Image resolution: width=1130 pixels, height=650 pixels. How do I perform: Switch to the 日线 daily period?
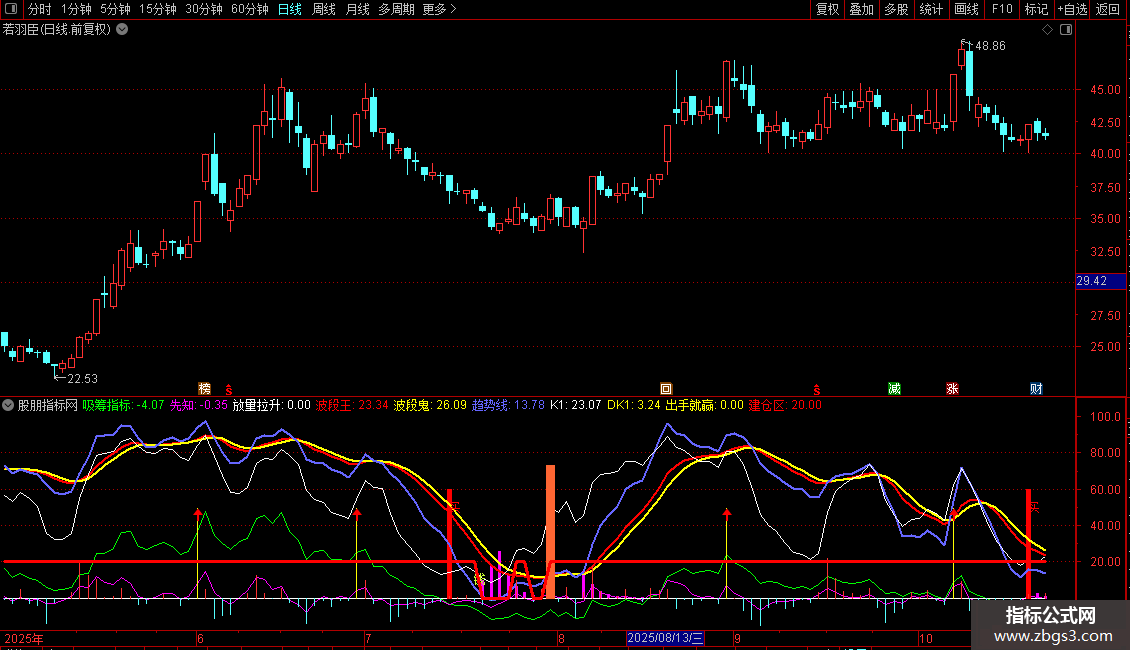click(289, 10)
